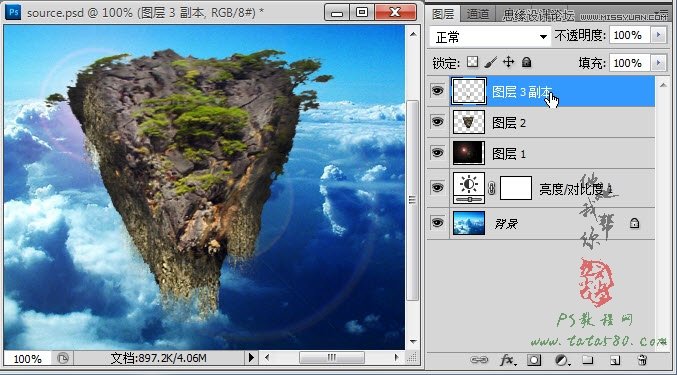
Task: Click the vertical scrollbar down arrow
Action: (x=413, y=342)
